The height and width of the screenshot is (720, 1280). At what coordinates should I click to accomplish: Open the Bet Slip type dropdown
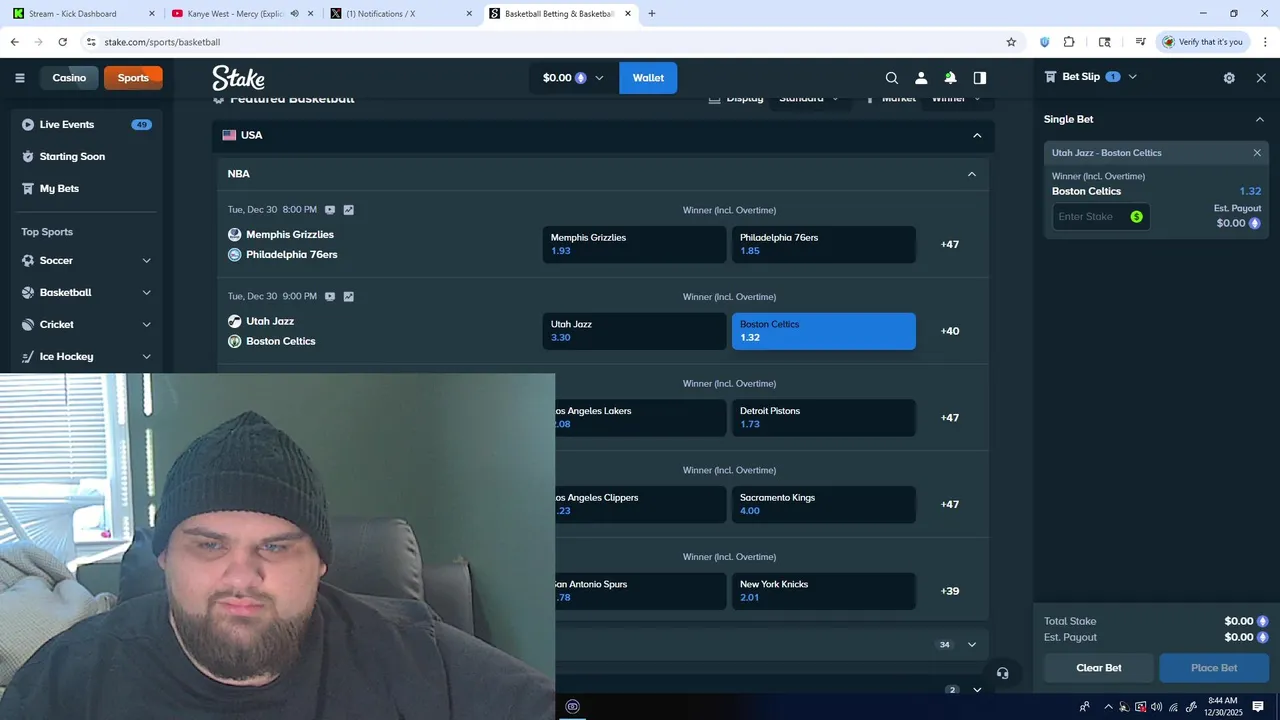point(1132,77)
